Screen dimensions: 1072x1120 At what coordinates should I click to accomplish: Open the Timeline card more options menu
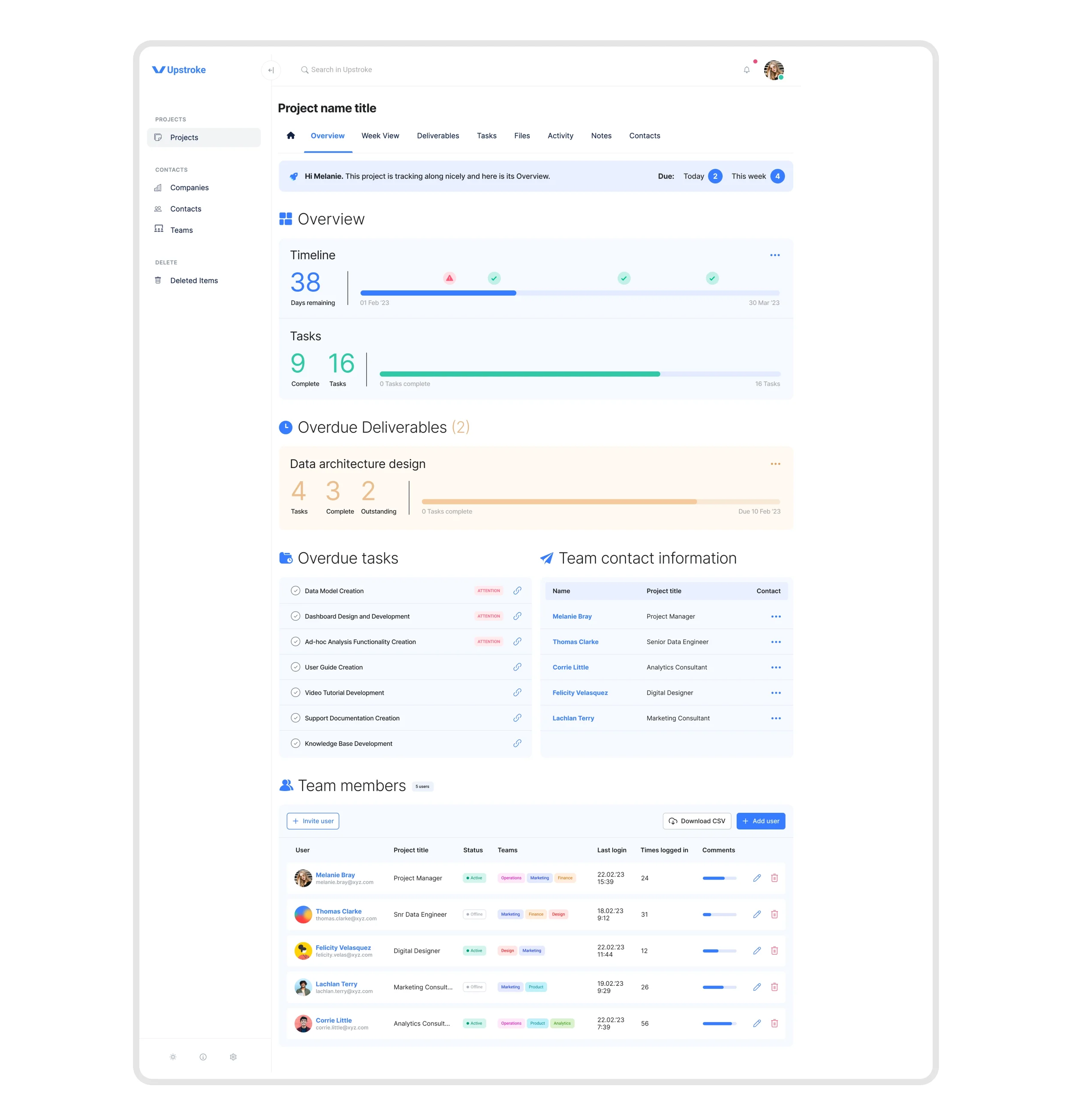pyautogui.click(x=775, y=255)
